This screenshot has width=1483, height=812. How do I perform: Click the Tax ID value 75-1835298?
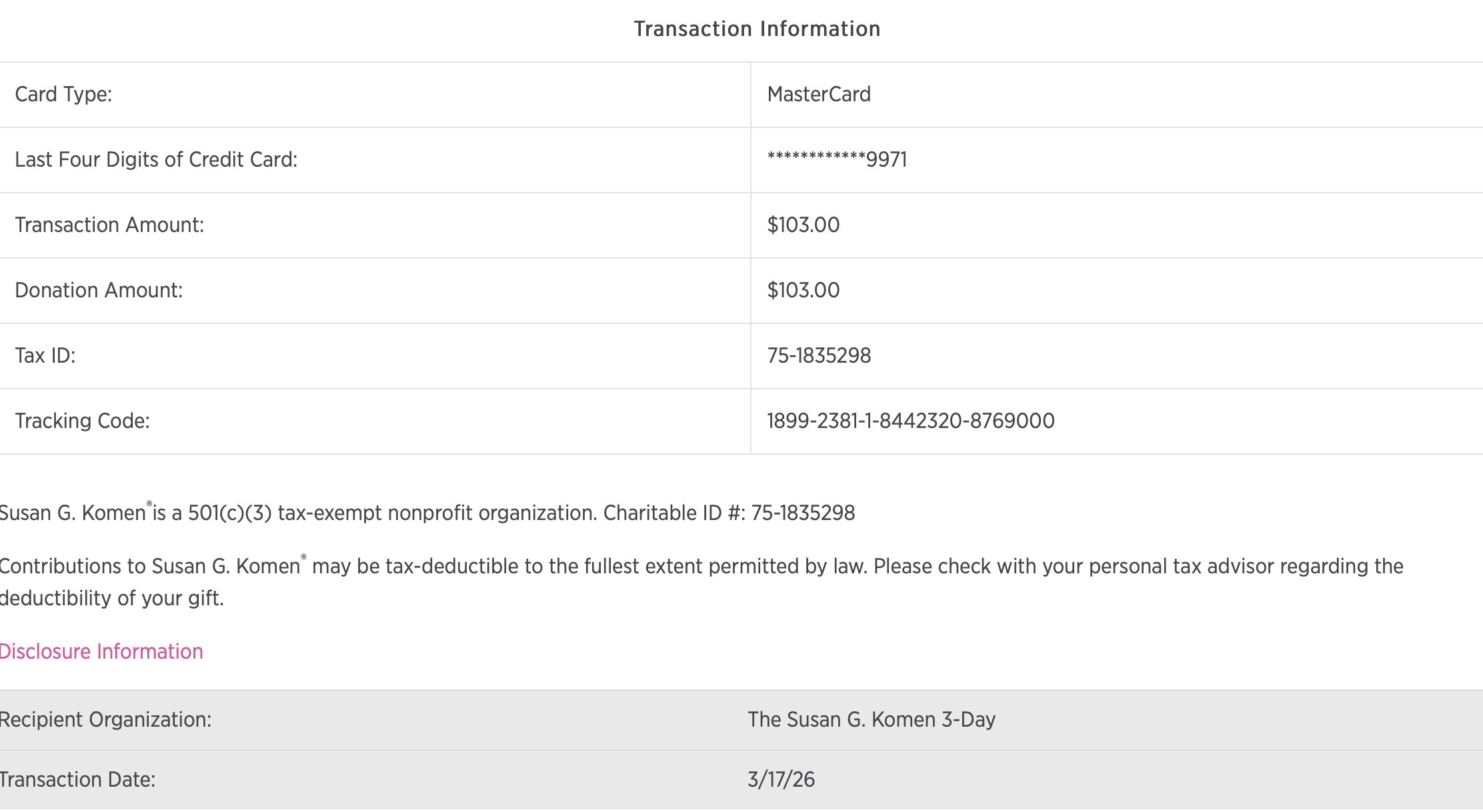(819, 356)
